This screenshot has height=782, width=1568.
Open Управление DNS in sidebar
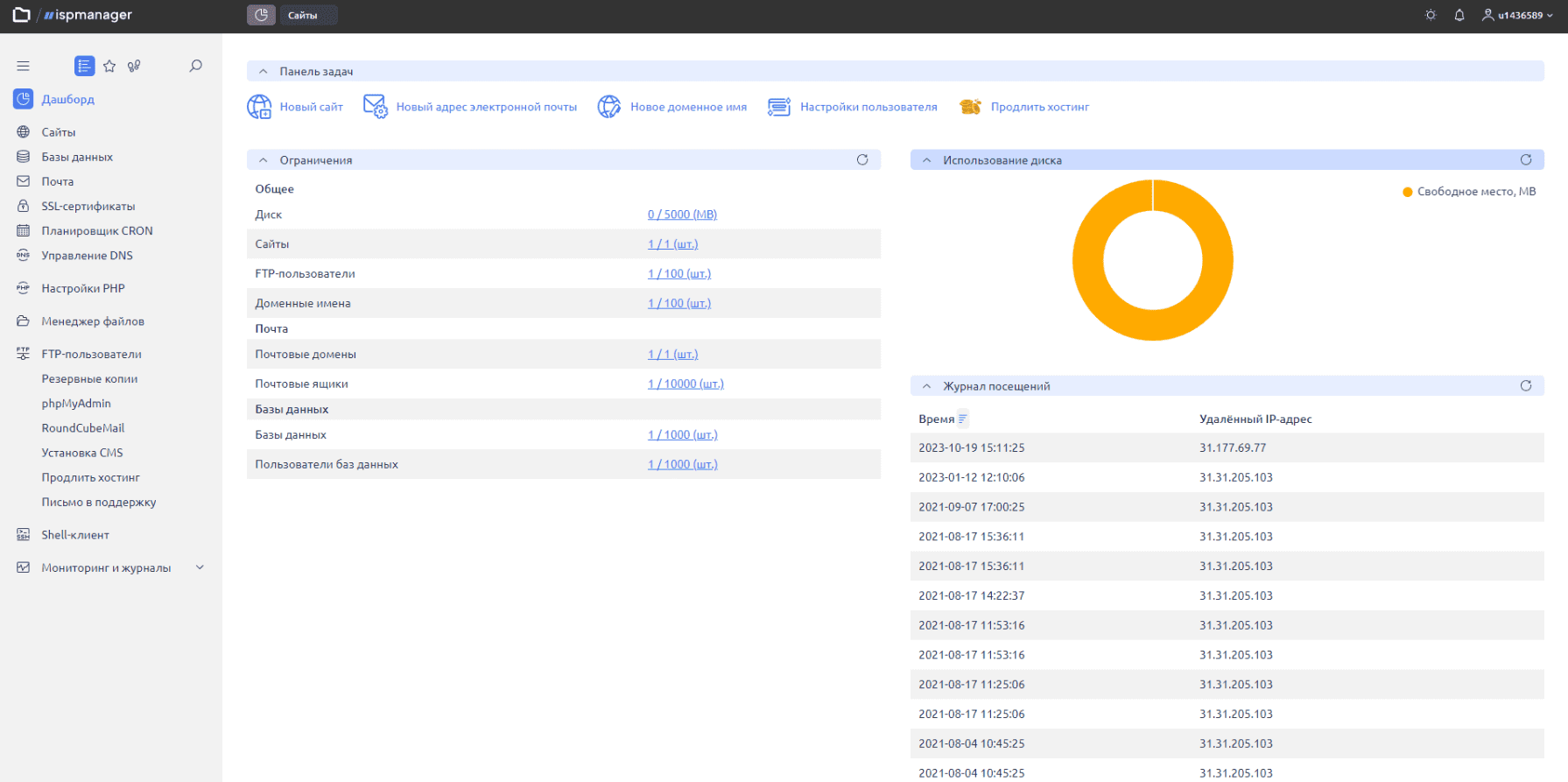point(88,256)
